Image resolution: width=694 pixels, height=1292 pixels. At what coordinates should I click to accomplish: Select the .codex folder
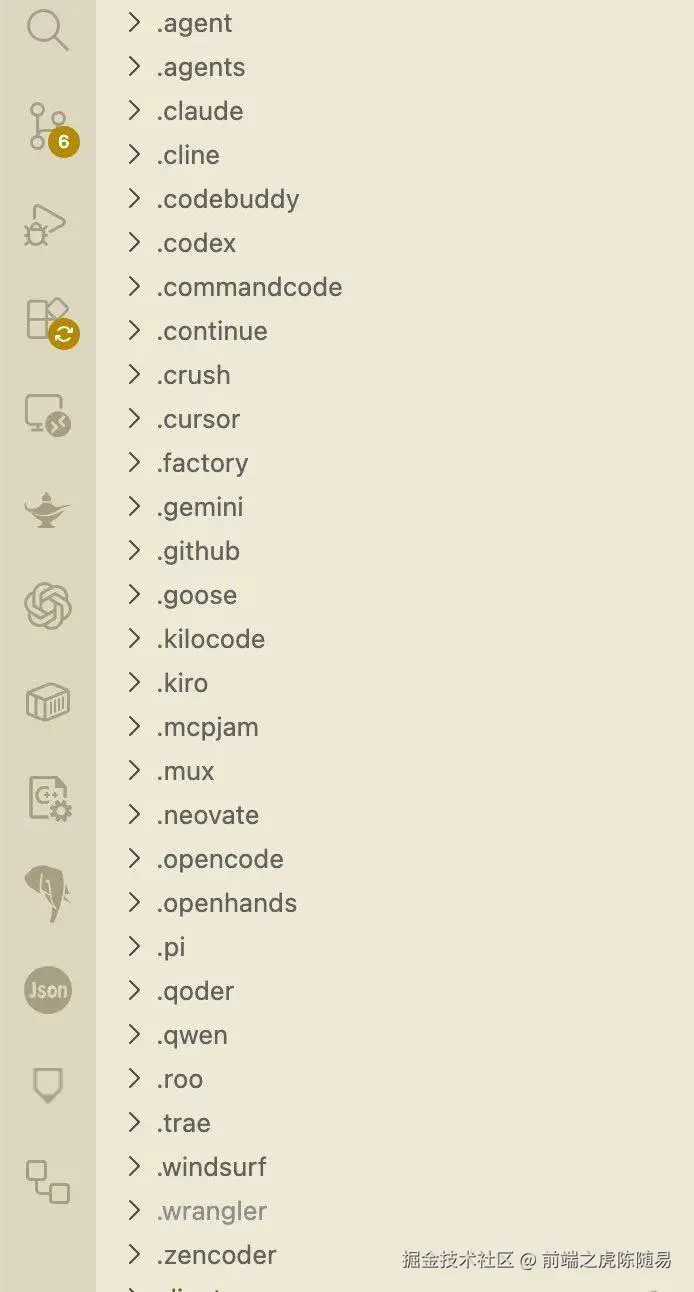196,243
